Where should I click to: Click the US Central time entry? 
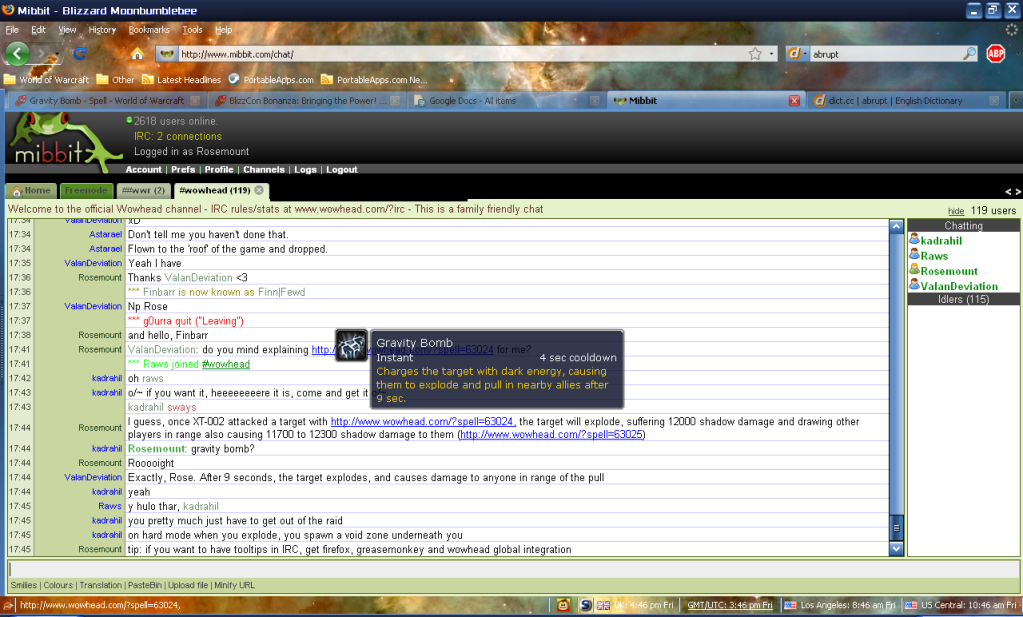pos(961,605)
